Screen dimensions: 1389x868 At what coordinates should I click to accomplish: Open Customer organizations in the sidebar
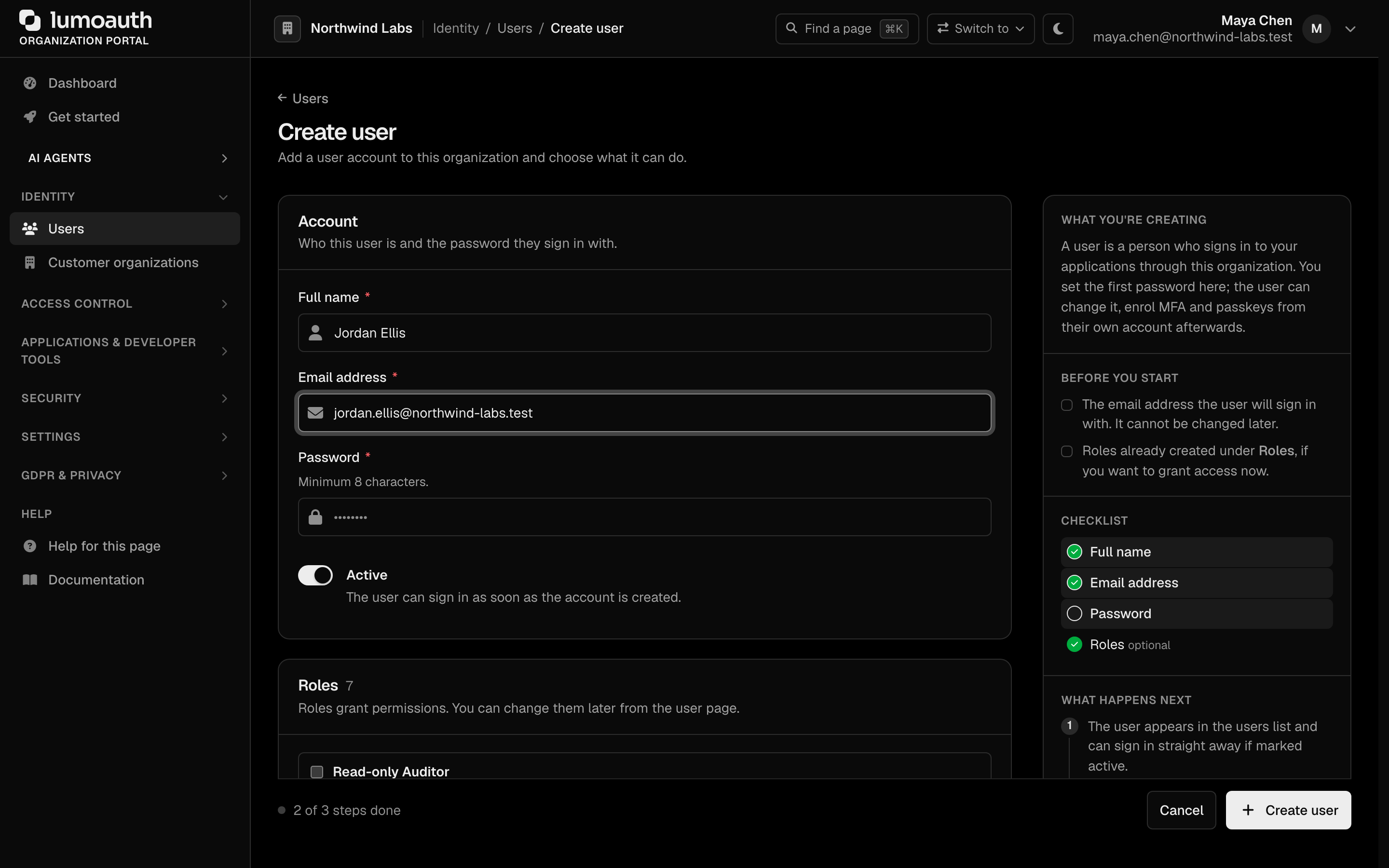125,262
